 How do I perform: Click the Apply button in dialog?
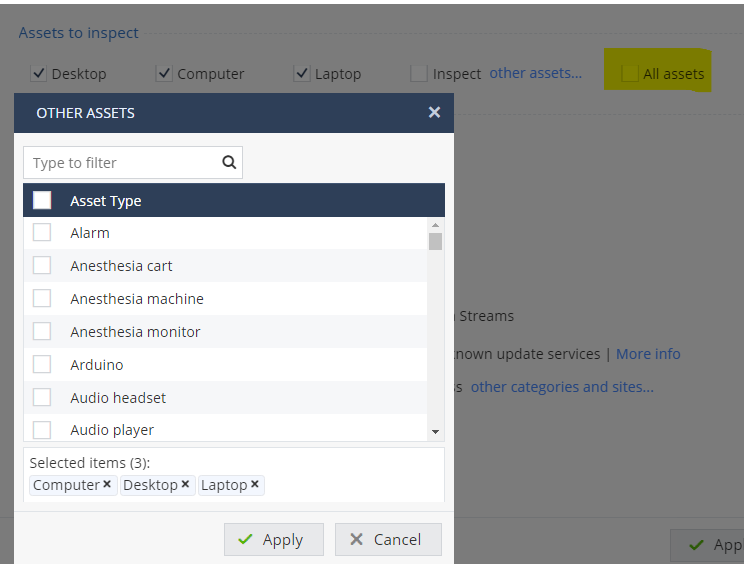tap(274, 539)
